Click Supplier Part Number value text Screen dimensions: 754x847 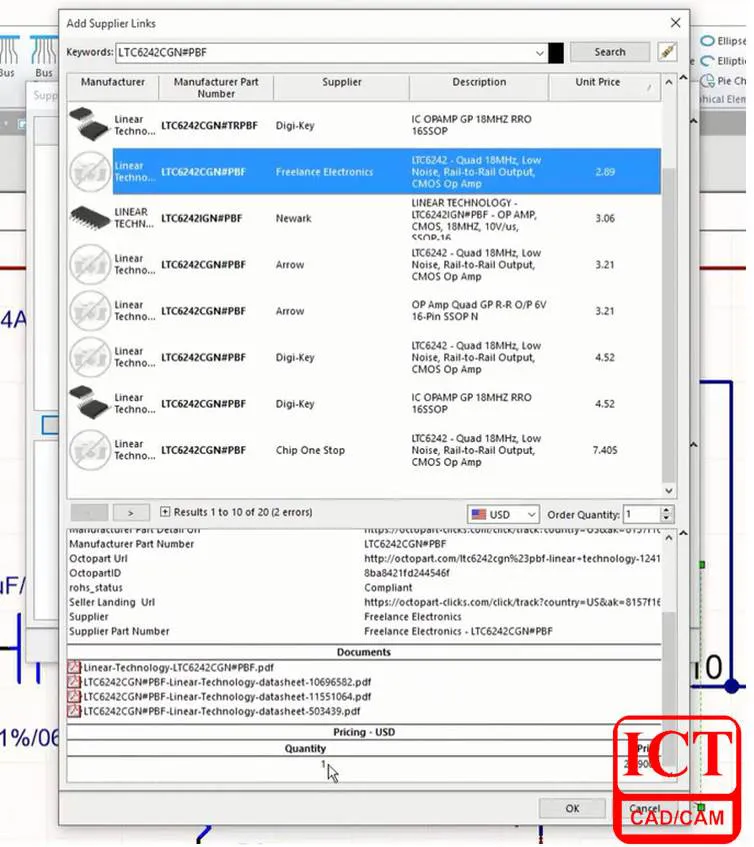coord(458,631)
